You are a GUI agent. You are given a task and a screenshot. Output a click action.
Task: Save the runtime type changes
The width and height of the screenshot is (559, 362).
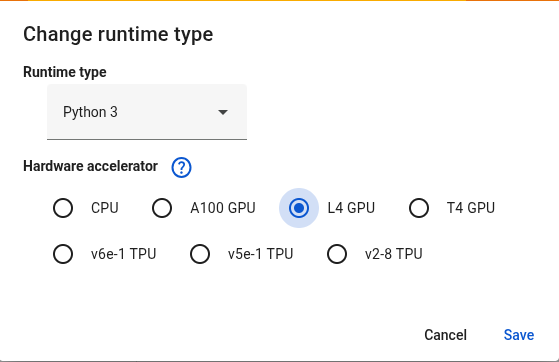click(519, 335)
